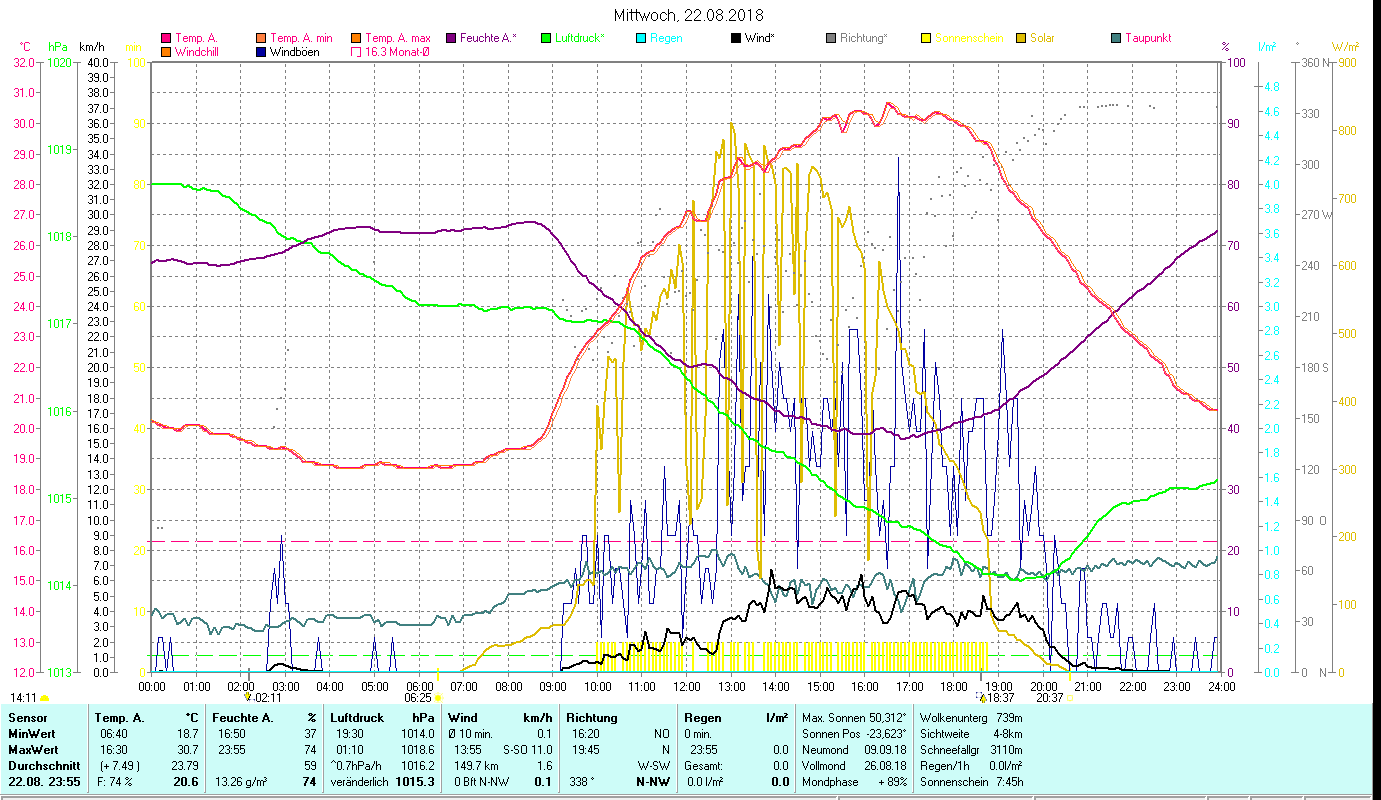
Task: Click the dark blue Windböen swatch
Action: click(x=262, y=51)
